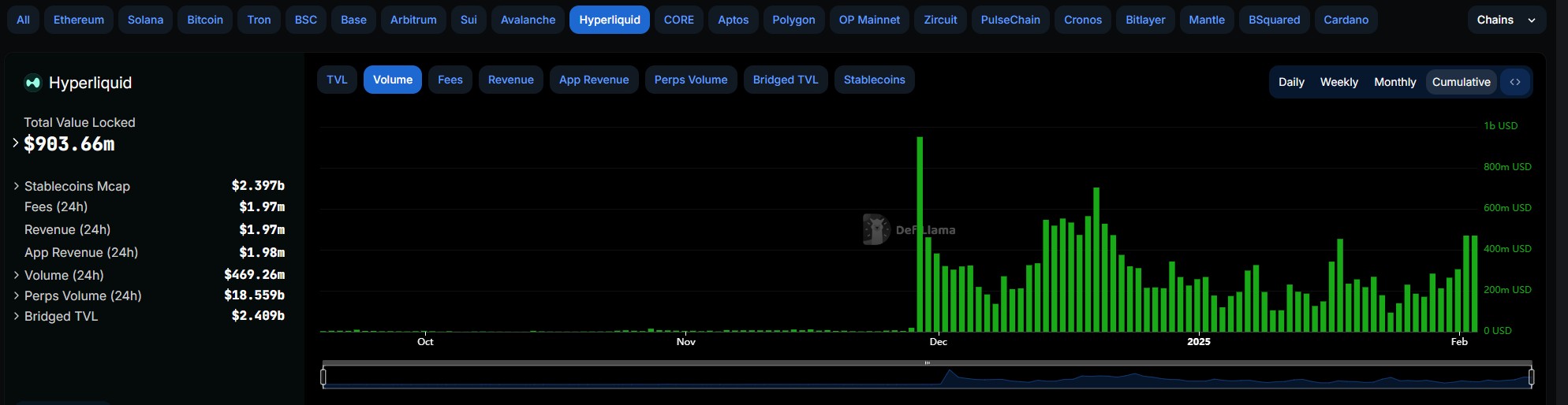Image resolution: width=1568 pixels, height=405 pixels.
Task: Show the Fees chart metric
Action: pos(450,80)
